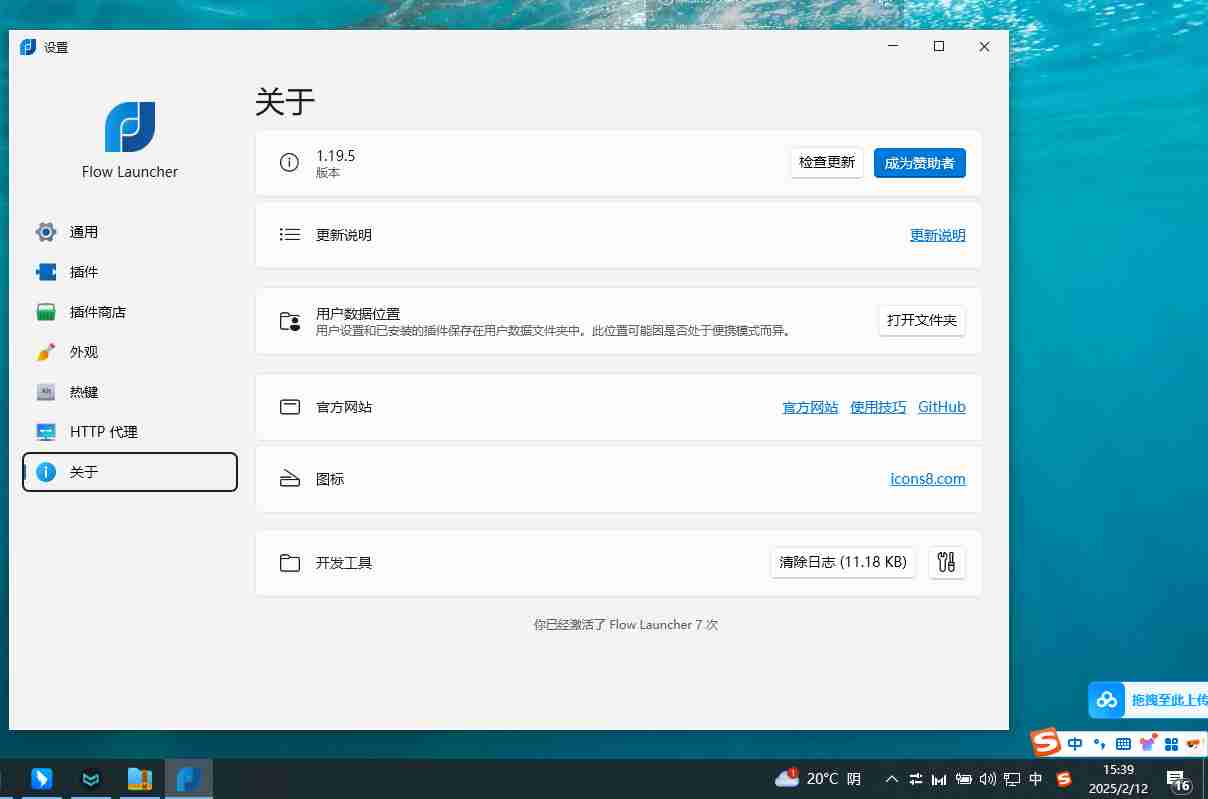Open the icons8.com link

(927, 478)
